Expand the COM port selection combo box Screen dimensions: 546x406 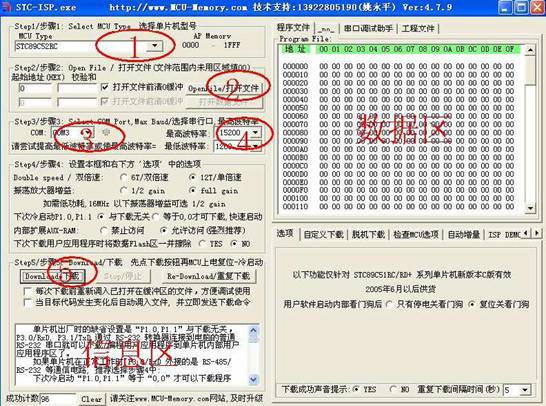87,133
